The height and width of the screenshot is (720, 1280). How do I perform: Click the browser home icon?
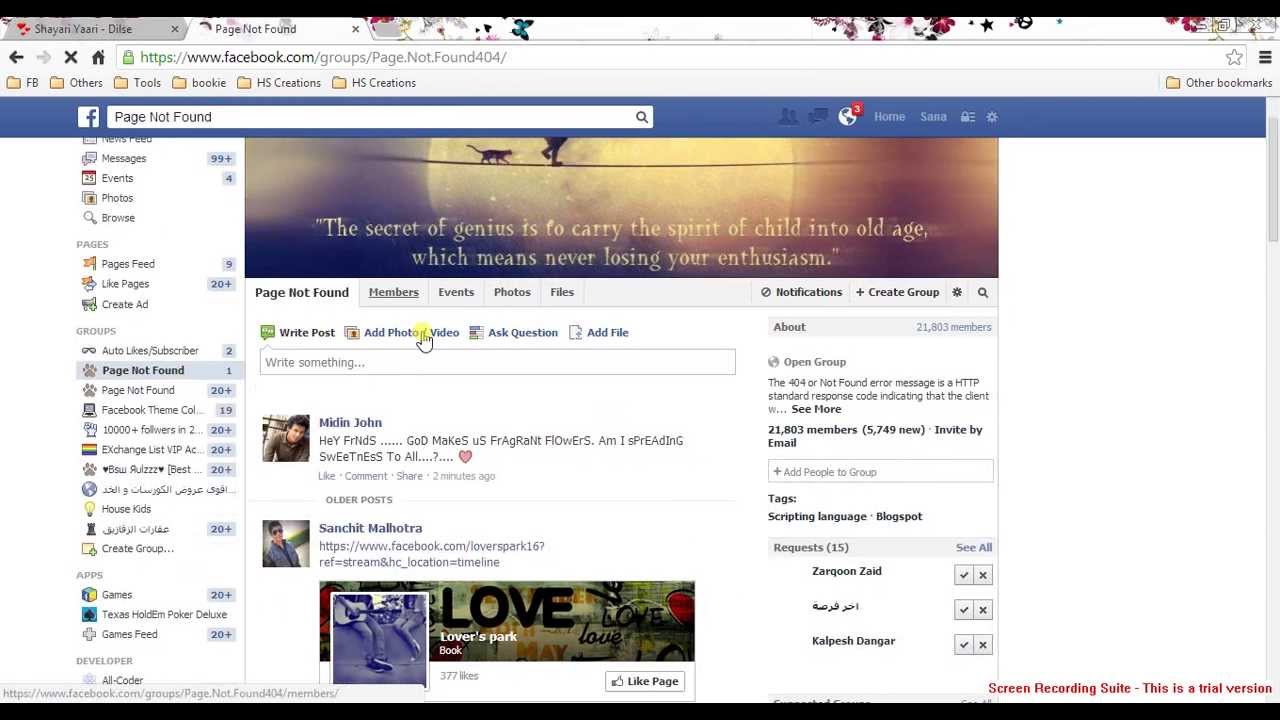click(98, 57)
